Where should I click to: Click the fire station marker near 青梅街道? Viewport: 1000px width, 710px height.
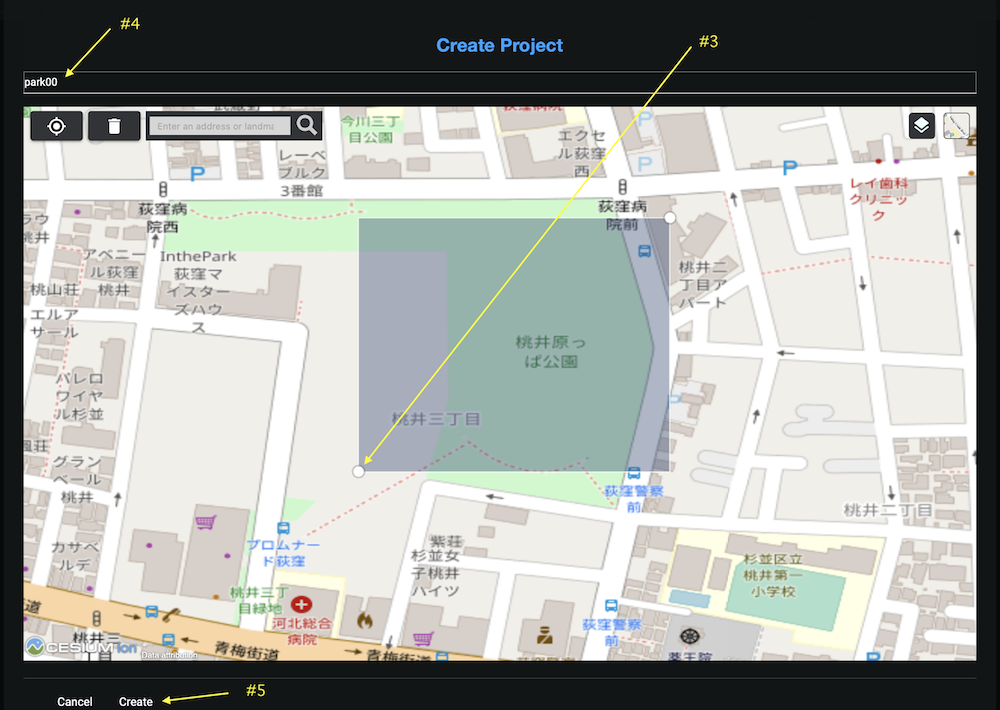pos(364,620)
